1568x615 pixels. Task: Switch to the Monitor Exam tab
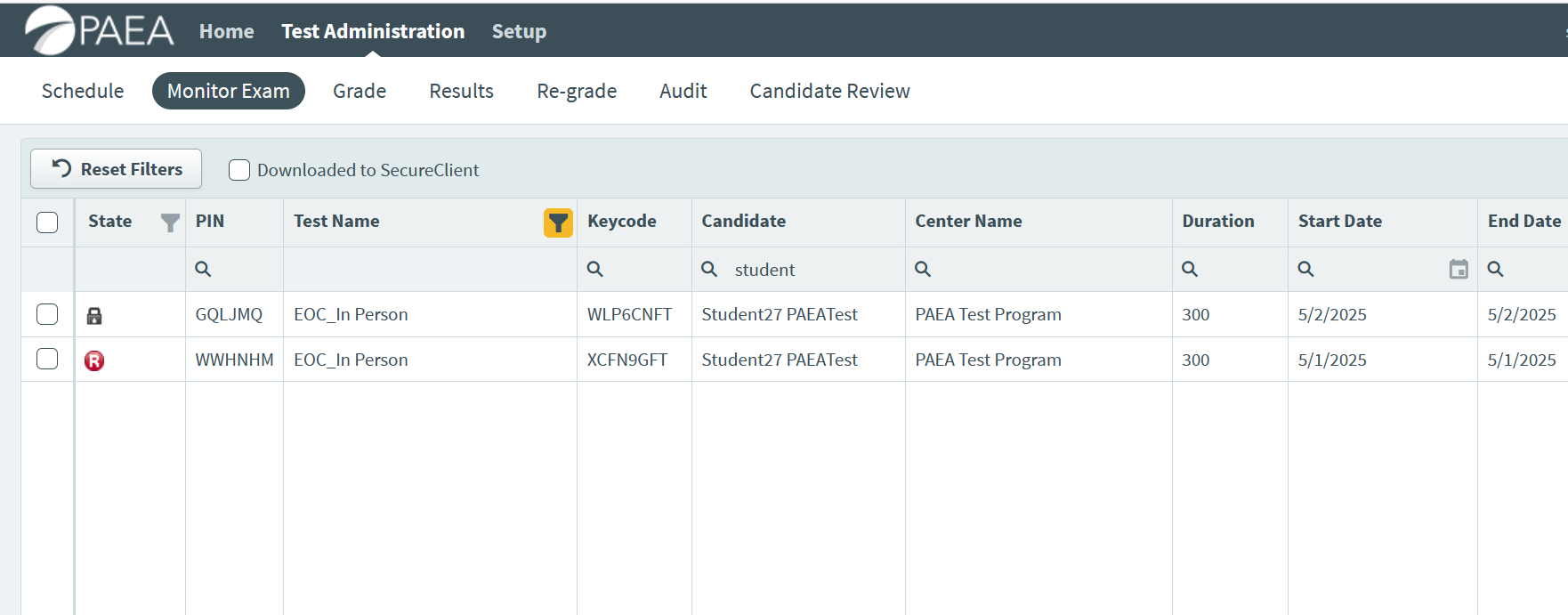click(229, 91)
